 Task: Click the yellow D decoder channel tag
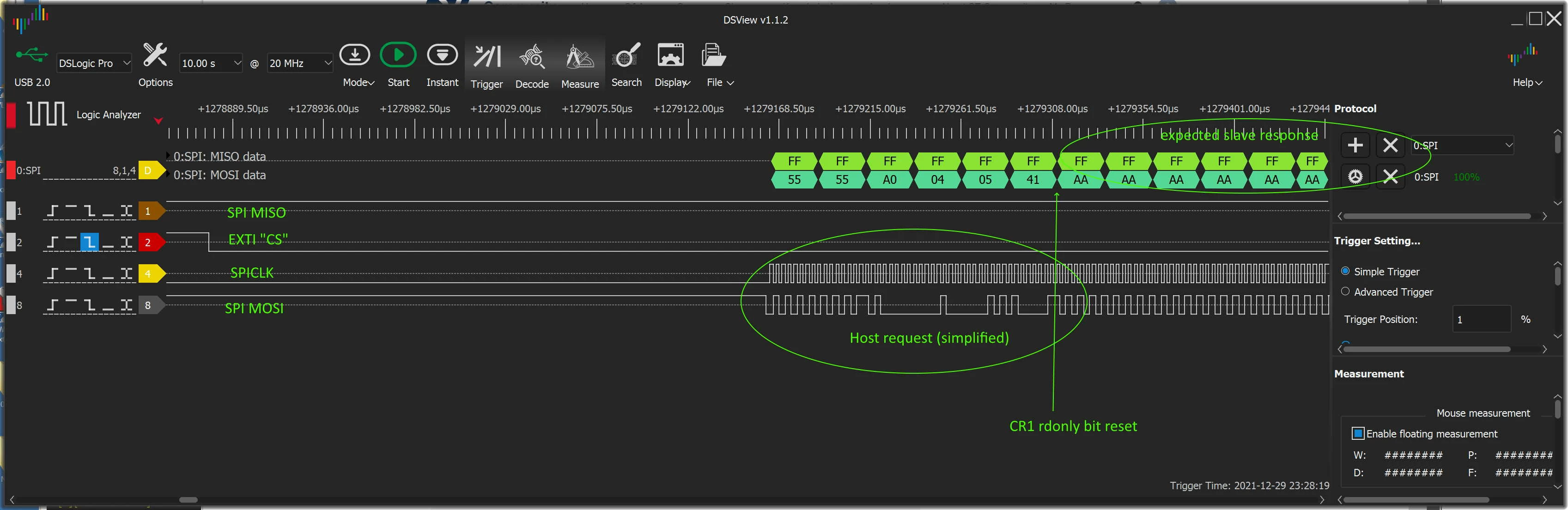[151, 170]
